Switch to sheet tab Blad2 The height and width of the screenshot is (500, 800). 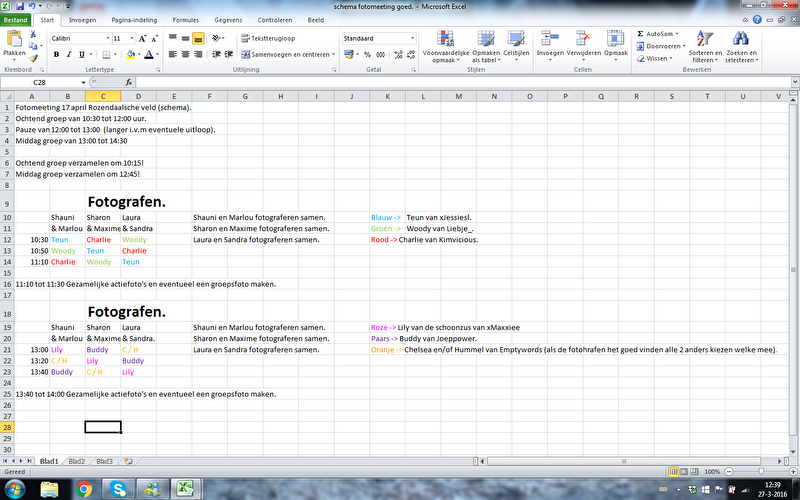[77, 461]
